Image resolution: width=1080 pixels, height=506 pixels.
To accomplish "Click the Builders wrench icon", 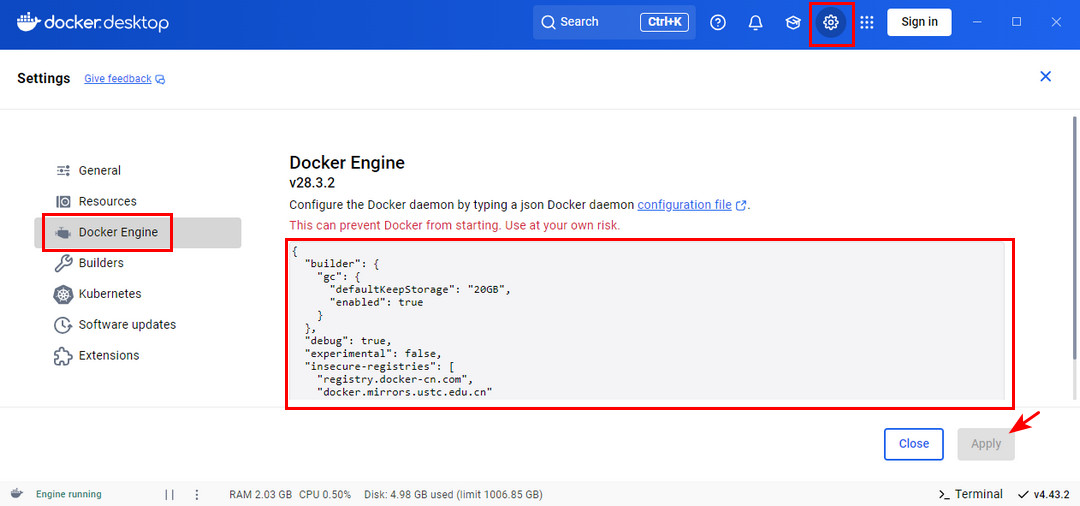I will (x=63, y=263).
